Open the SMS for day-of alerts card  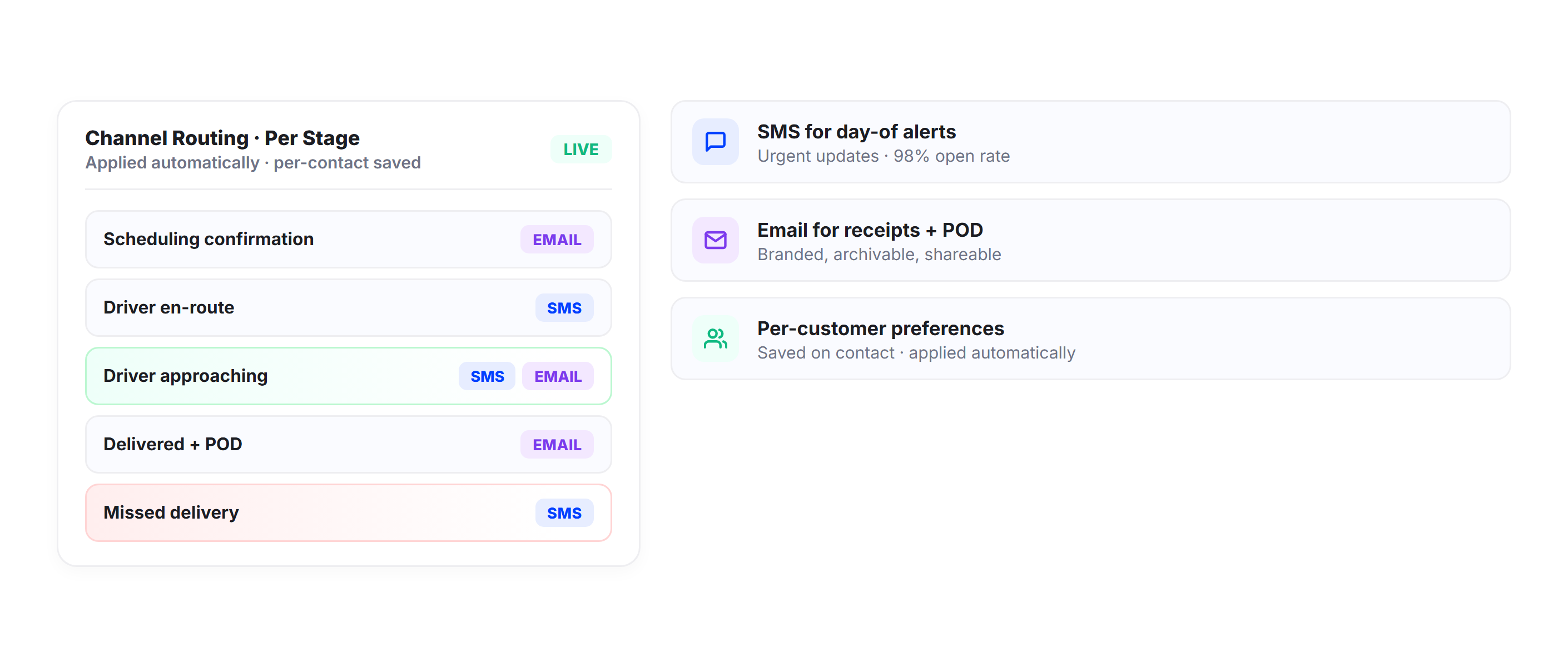pos(1090,142)
